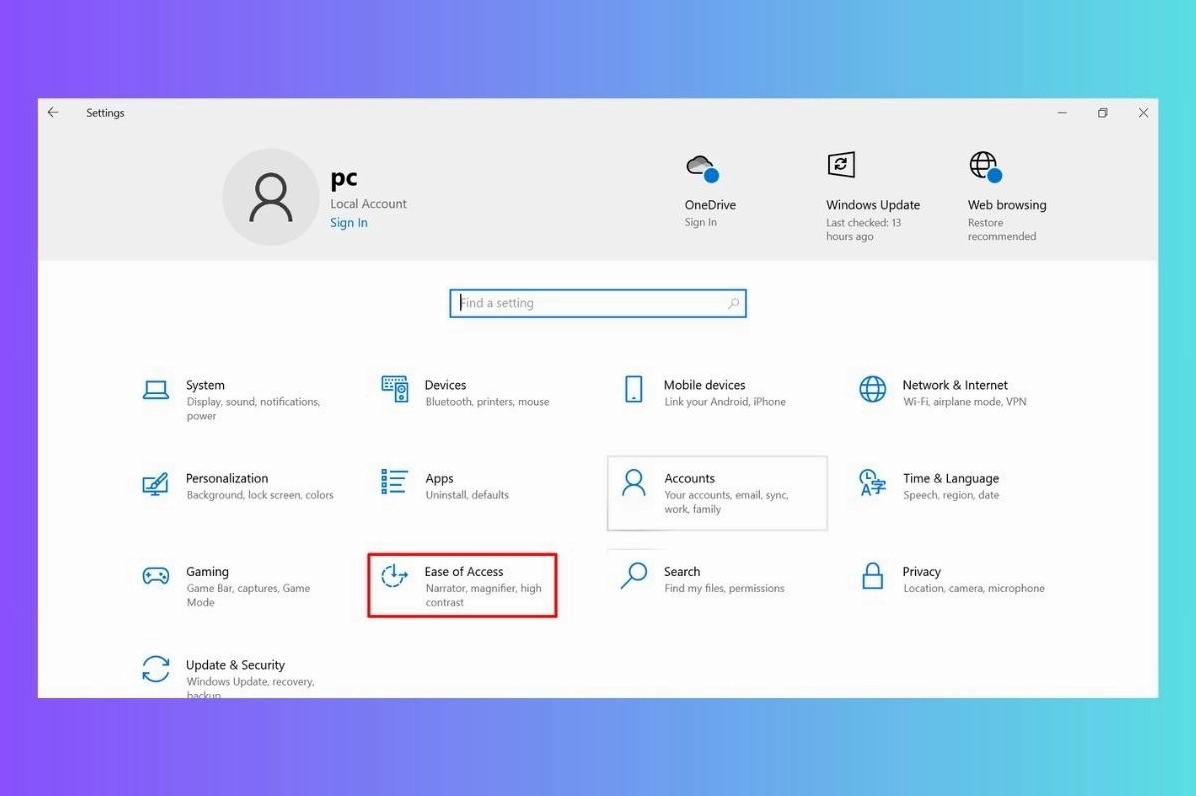Click the Sign In link
This screenshot has width=1196, height=796.
click(348, 222)
